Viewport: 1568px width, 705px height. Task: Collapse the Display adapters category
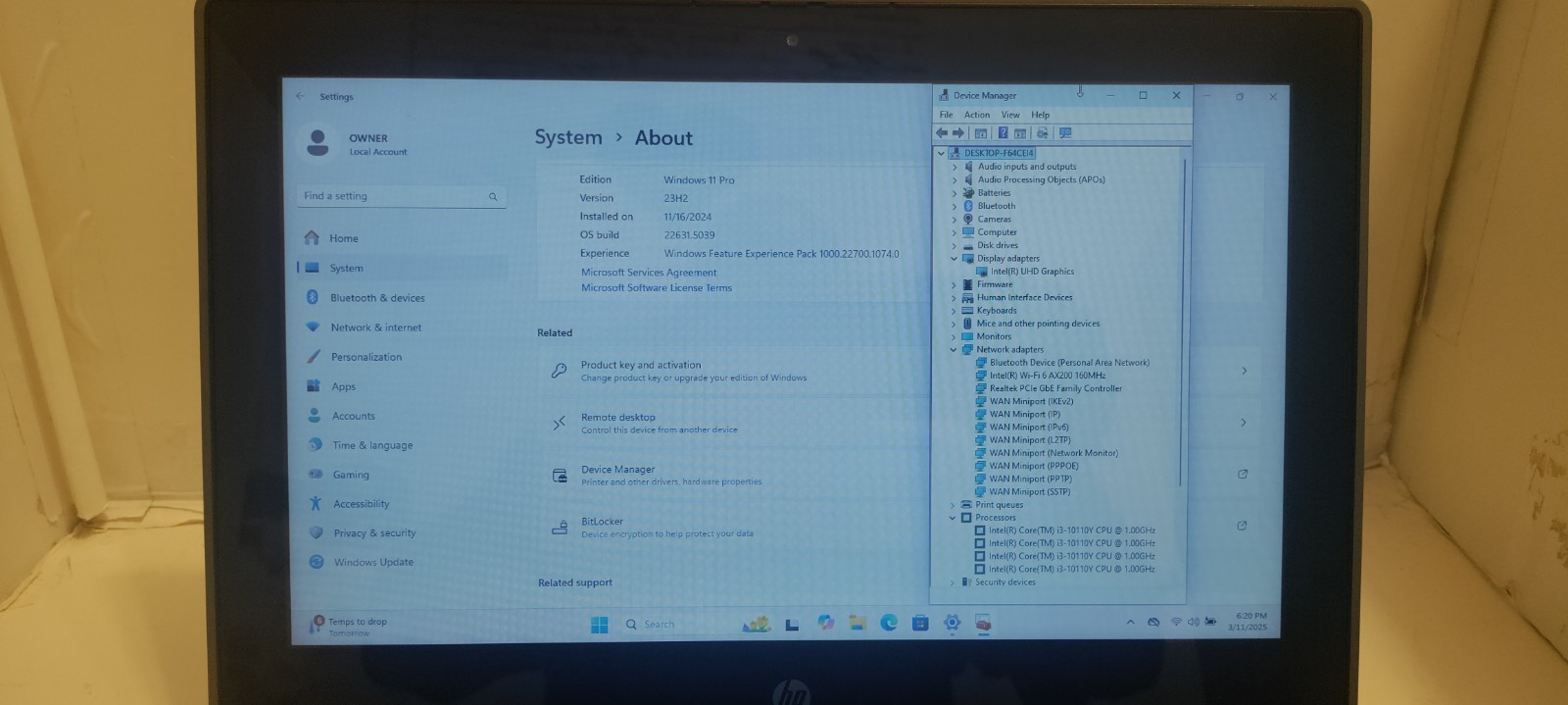click(x=954, y=259)
